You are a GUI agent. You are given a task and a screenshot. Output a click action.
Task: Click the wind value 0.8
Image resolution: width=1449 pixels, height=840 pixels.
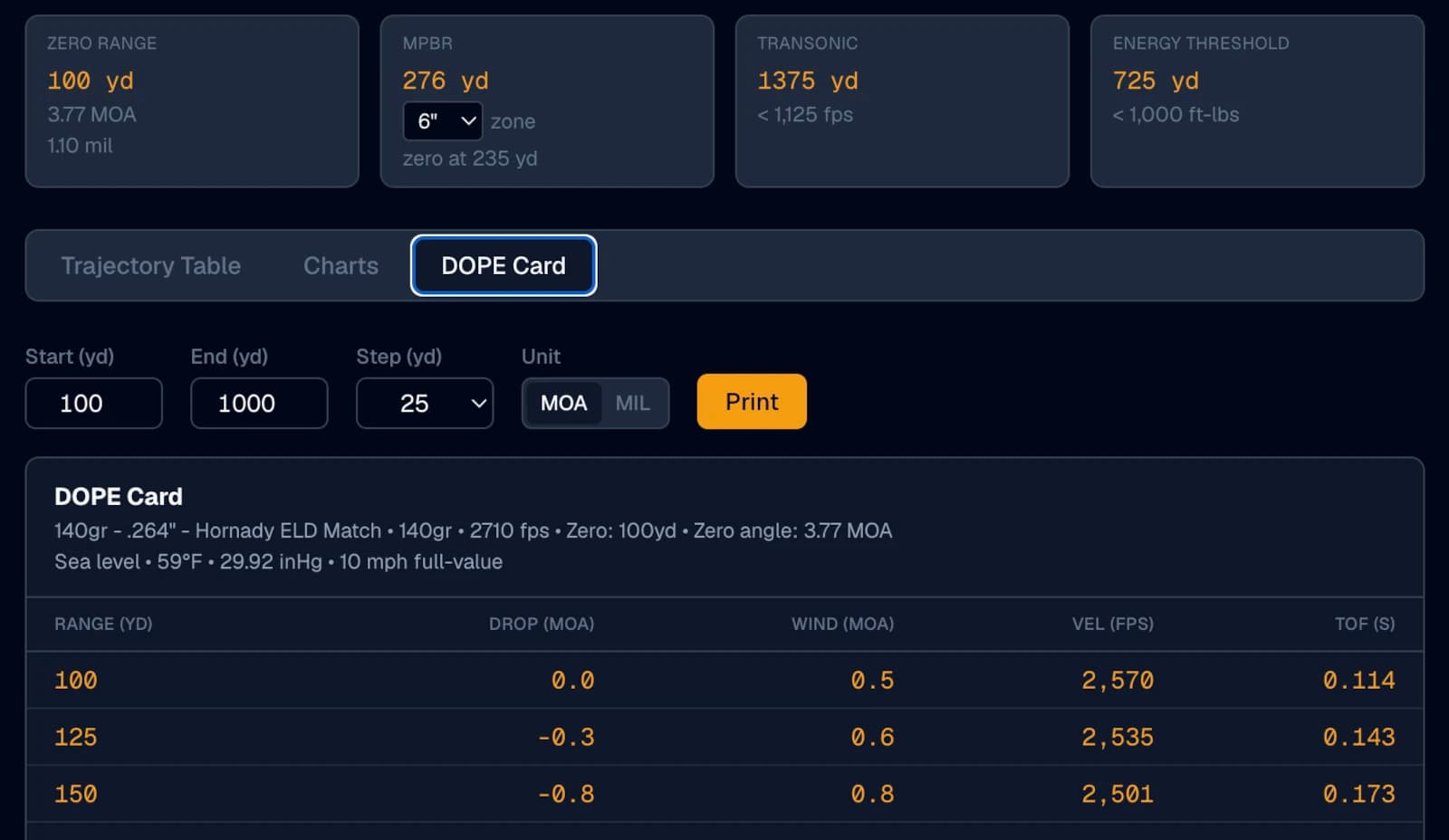tap(872, 795)
